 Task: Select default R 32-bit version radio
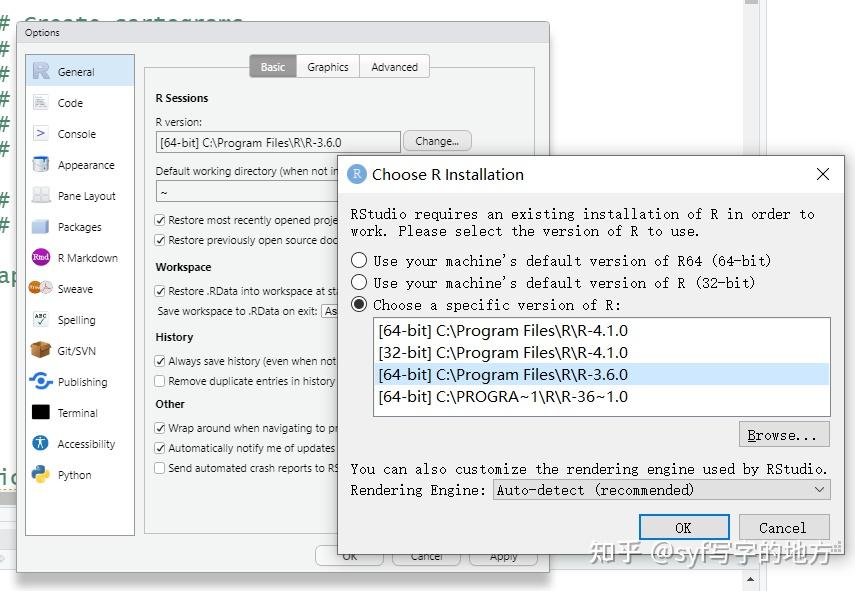point(359,282)
